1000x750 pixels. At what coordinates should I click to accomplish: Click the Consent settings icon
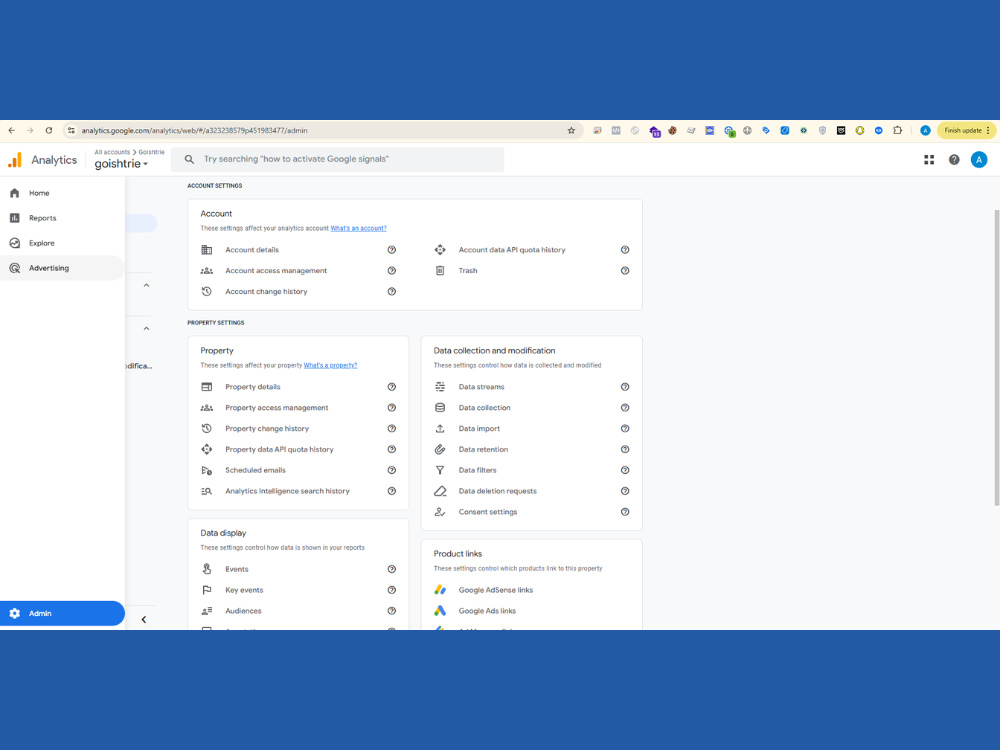[x=440, y=512]
